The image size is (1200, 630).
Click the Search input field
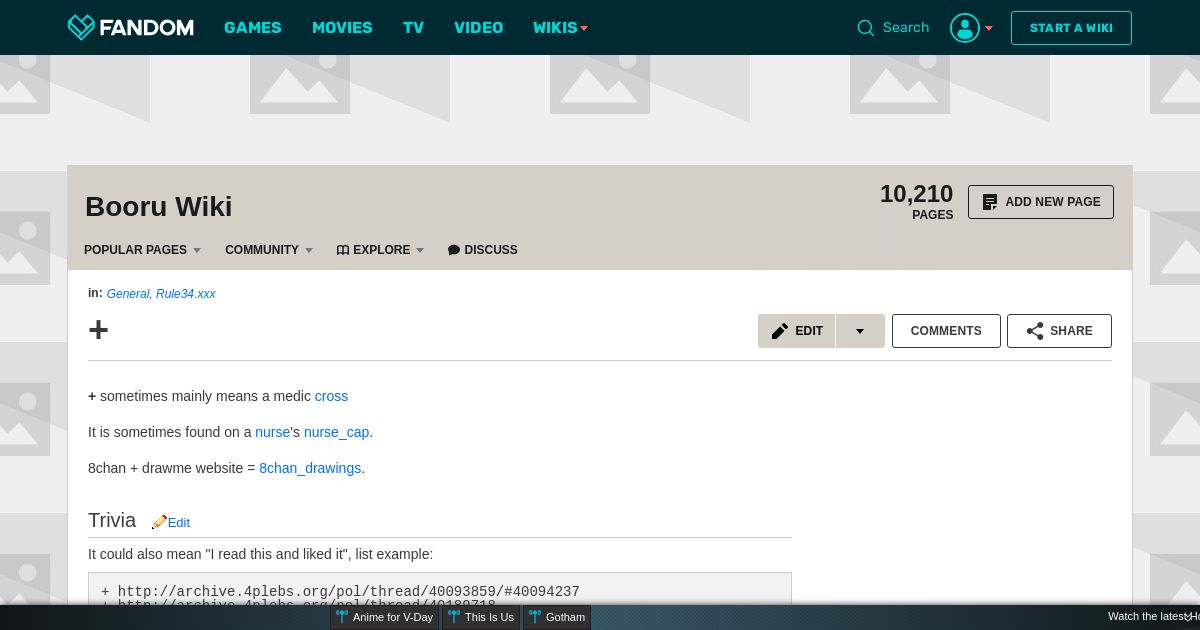click(906, 28)
